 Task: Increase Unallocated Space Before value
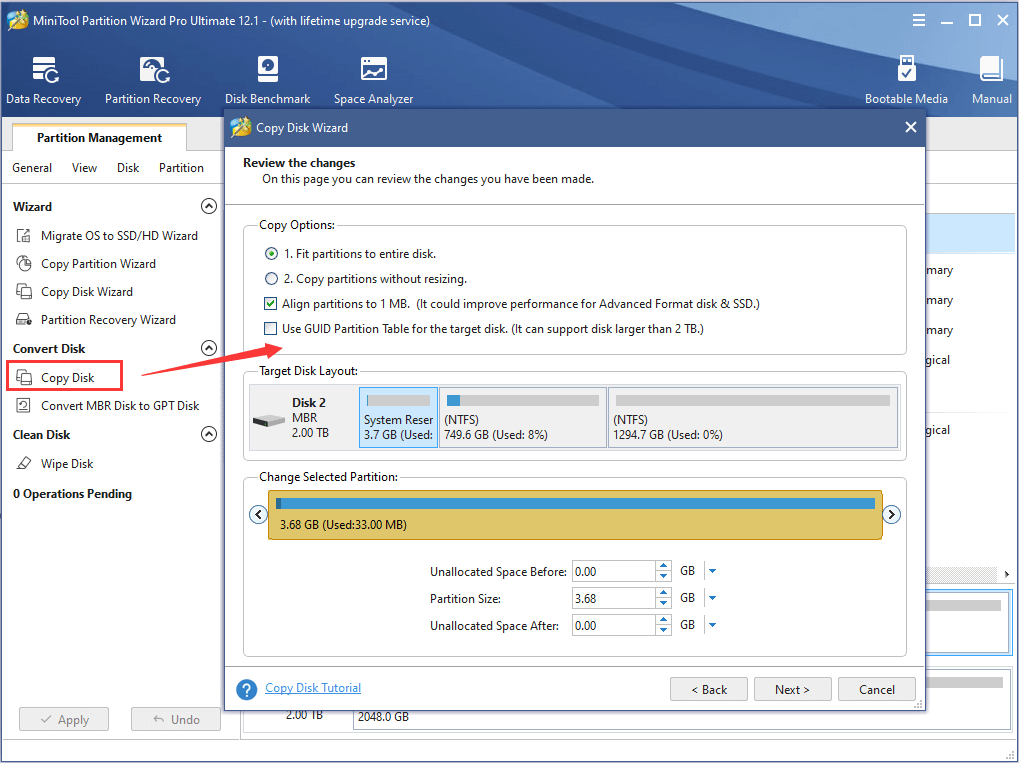pyautogui.click(x=663, y=566)
